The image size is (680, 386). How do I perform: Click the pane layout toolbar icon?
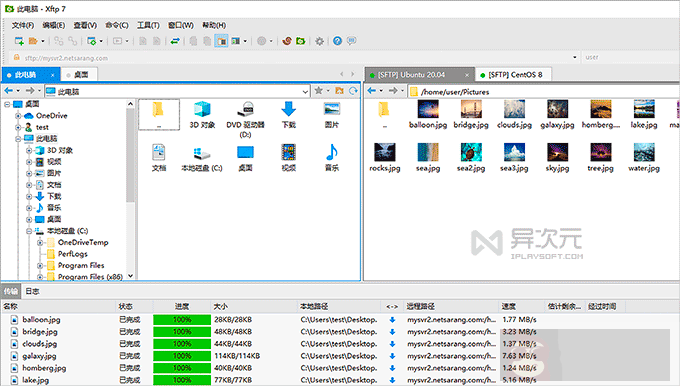pyautogui.click(x=236, y=41)
